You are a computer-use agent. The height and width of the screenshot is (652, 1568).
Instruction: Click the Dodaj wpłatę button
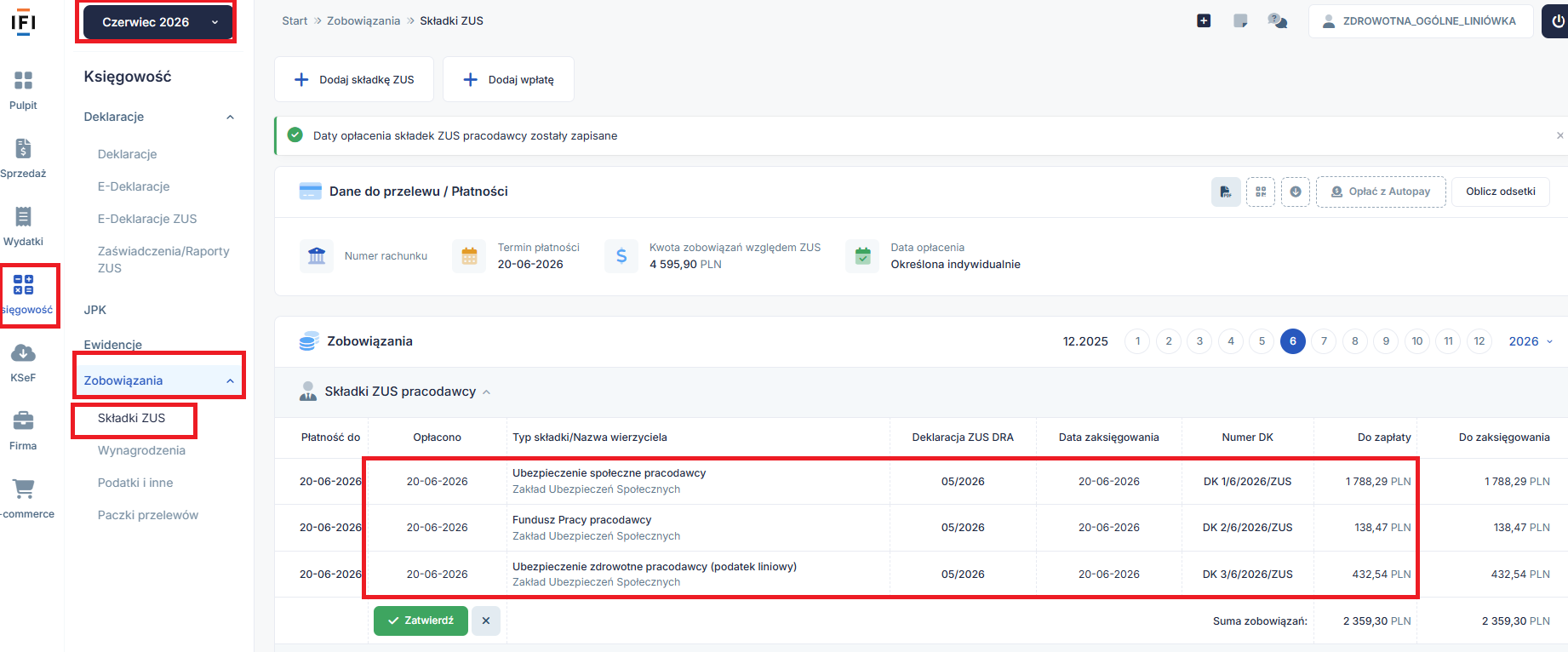(508, 79)
